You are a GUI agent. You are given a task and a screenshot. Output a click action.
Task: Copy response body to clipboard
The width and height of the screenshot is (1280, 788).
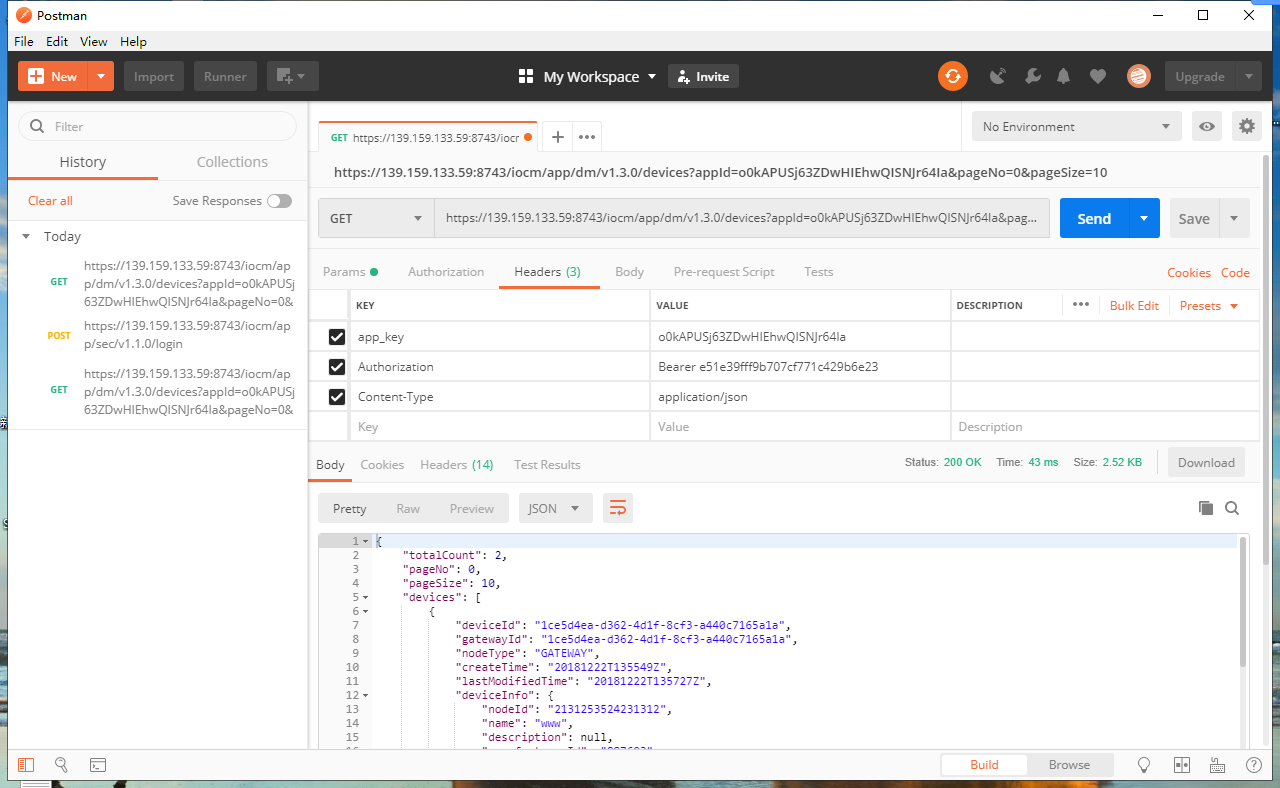point(1206,508)
